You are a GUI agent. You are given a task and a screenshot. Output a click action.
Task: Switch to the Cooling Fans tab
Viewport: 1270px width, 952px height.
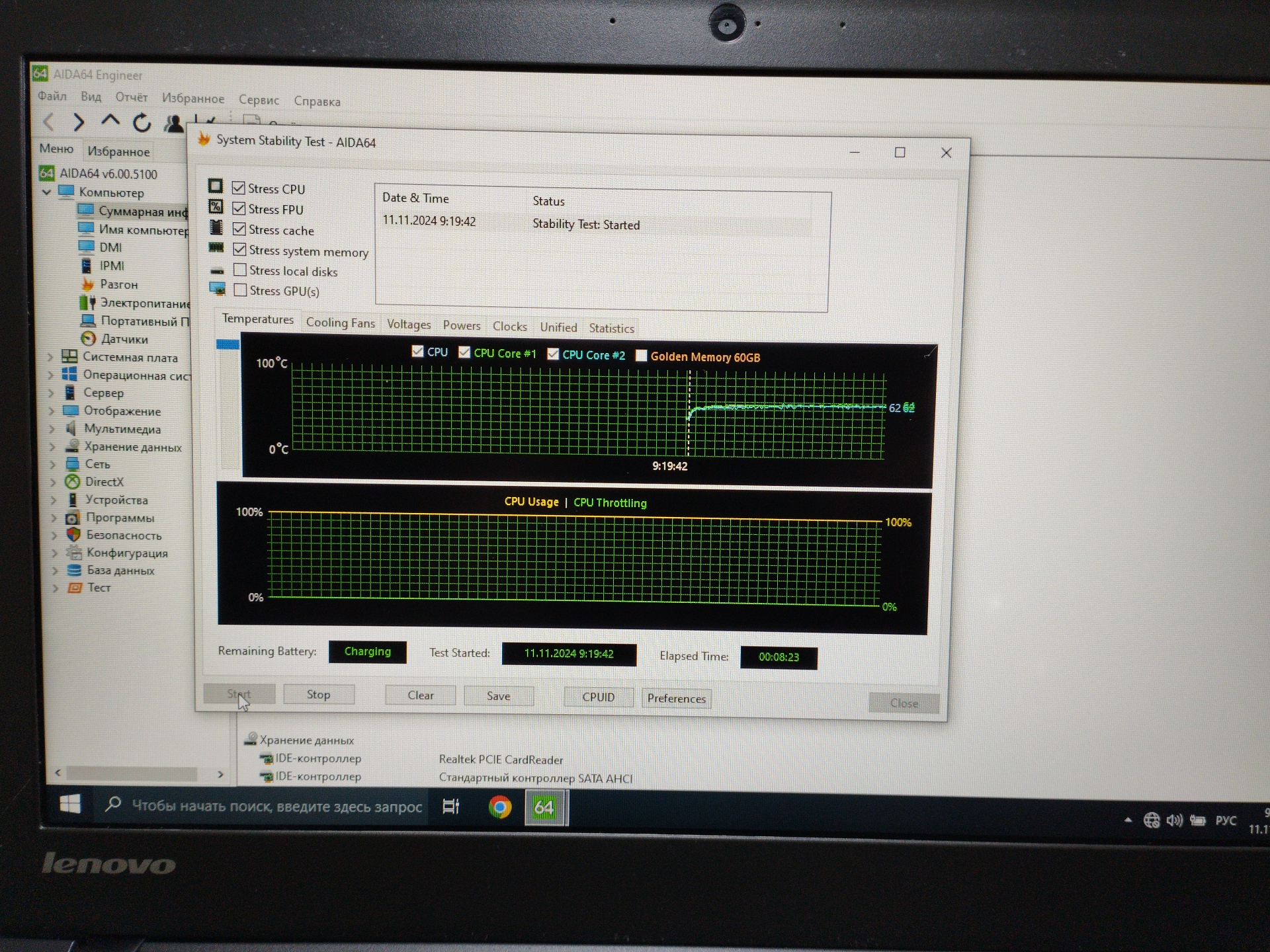coord(340,323)
